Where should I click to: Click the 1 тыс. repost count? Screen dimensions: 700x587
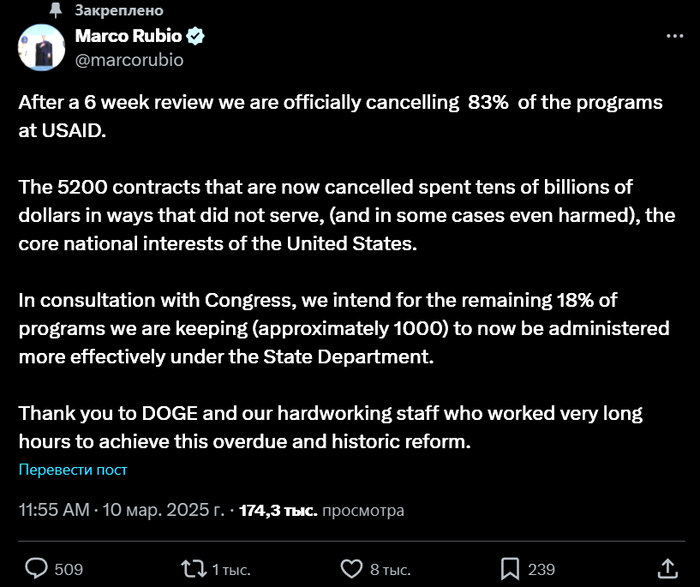[230, 569]
